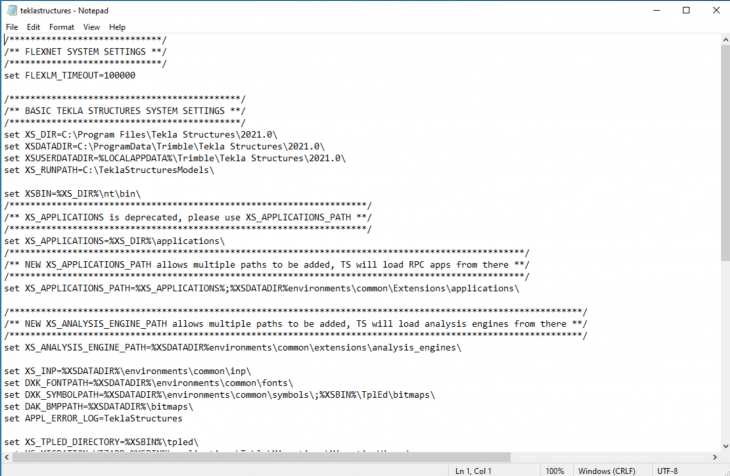Click the Notepad icon in the title bar
This screenshot has height=476, width=730.
click(12, 10)
